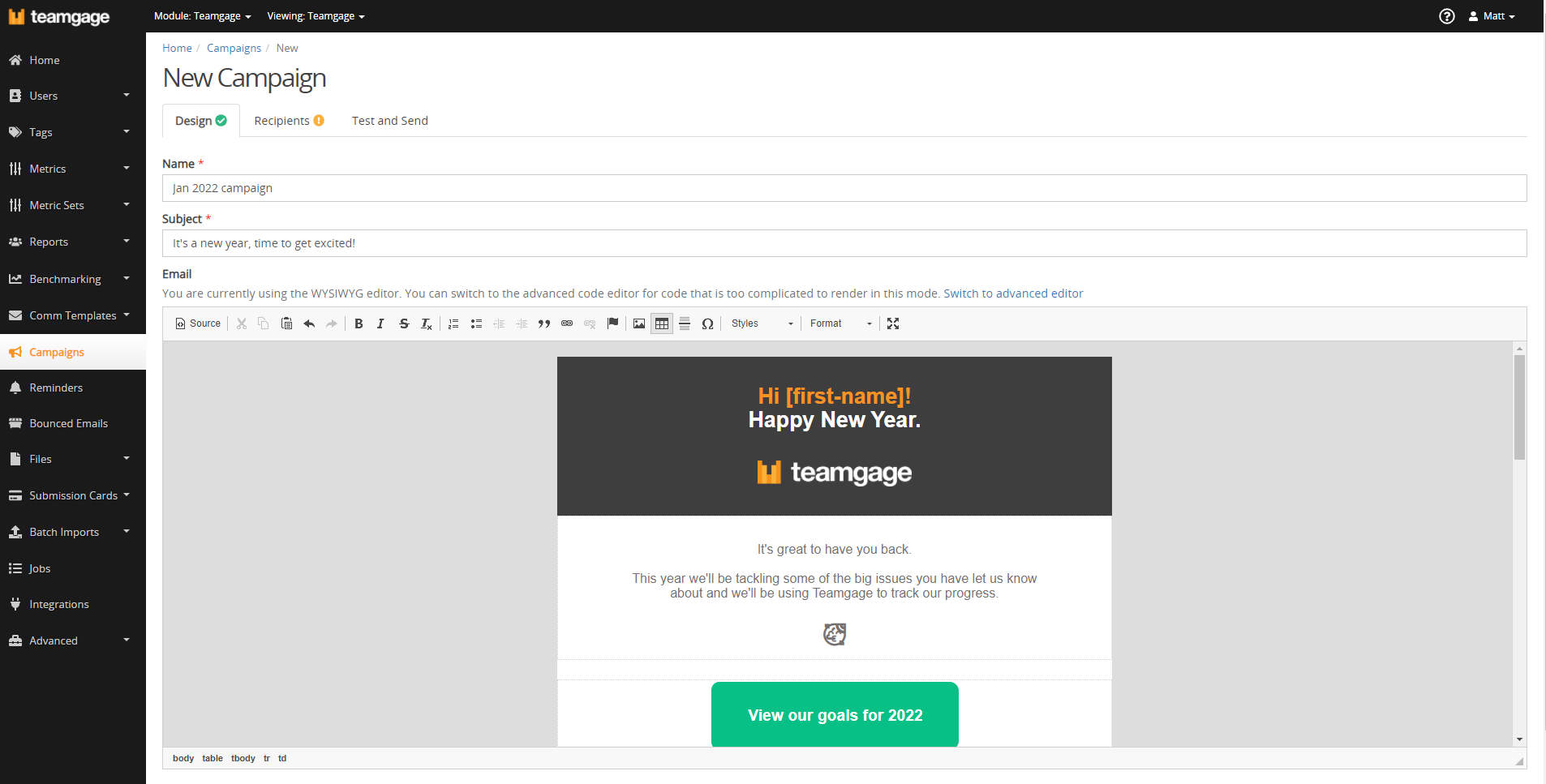The height and width of the screenshot is (784, 1546).
Task: Expand the Benchmarking sidebar menu
Action: tap(73, 279)
